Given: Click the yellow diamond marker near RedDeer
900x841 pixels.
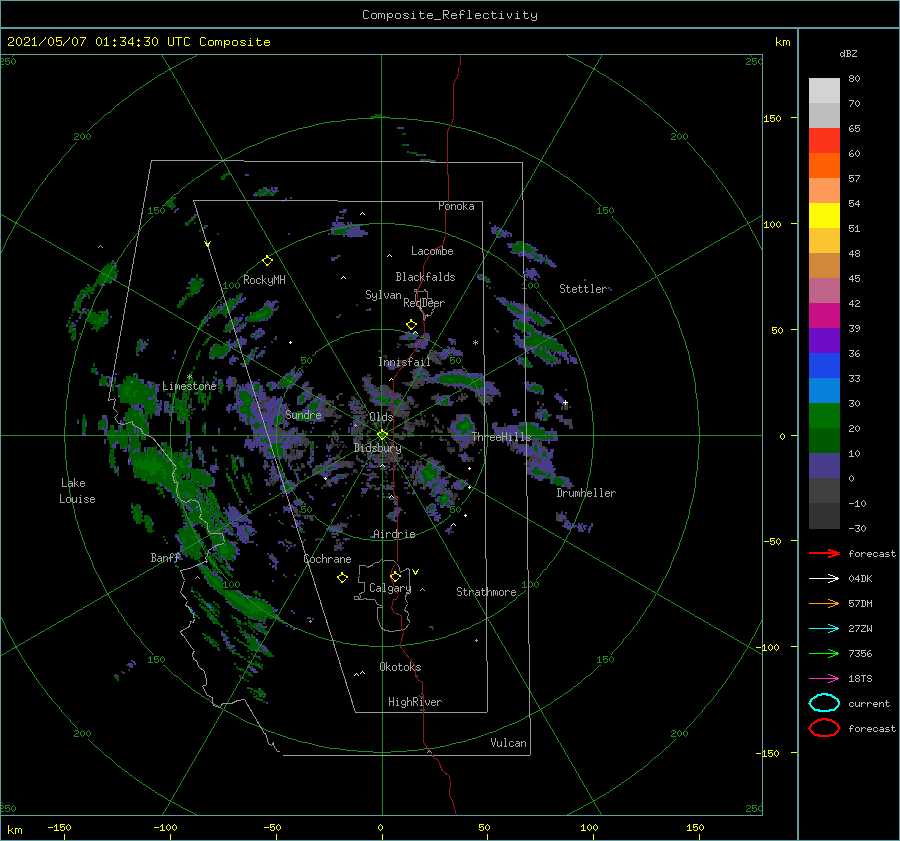Looking at the screenshot, I should pos(411,325).
